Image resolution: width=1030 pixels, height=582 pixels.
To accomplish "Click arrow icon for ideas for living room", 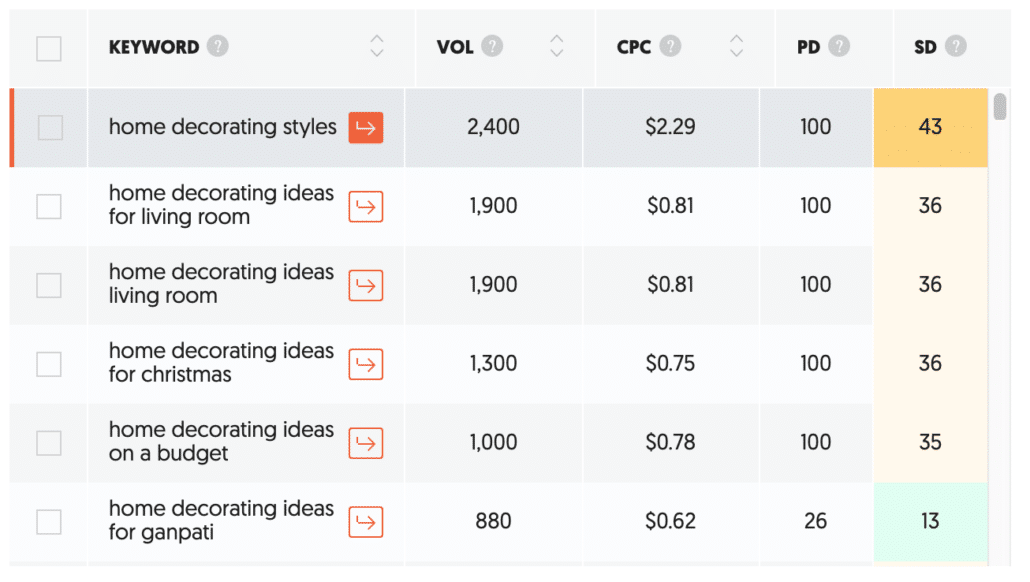I will 366,207.
